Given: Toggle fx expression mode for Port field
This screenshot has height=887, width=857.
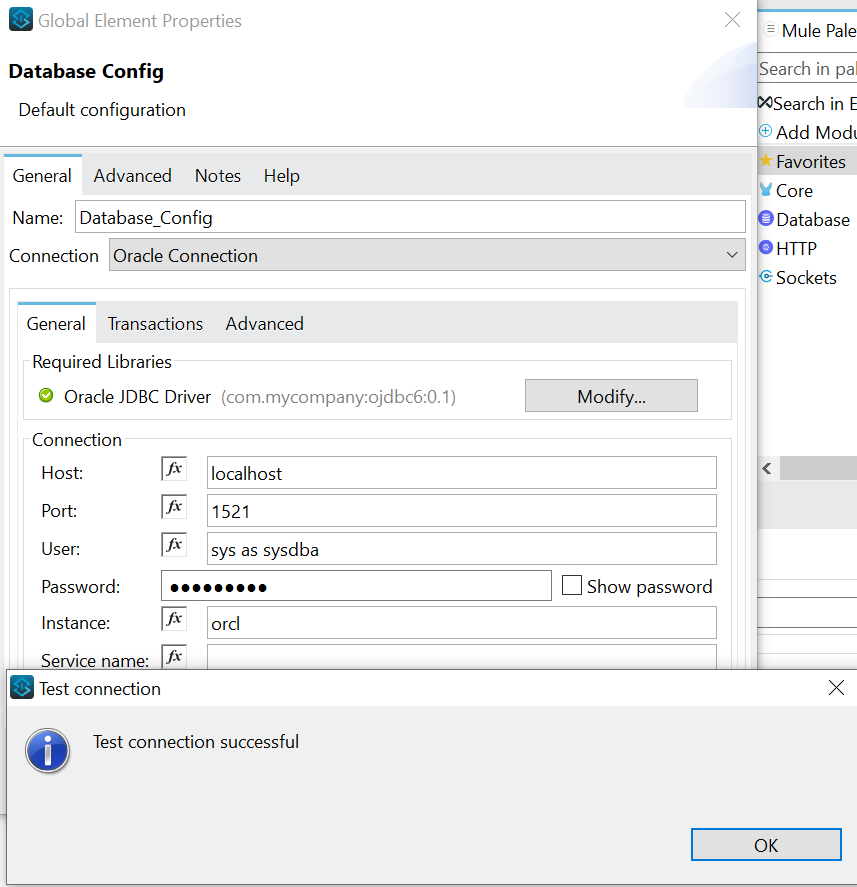Looking at the screenshot, I should [x=174, y=506].
